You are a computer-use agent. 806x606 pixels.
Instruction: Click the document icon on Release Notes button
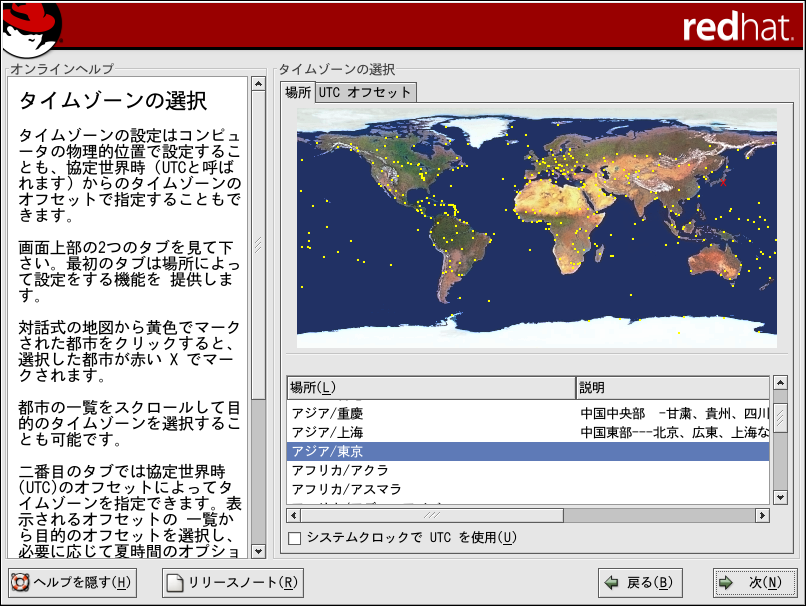point(175,583)
